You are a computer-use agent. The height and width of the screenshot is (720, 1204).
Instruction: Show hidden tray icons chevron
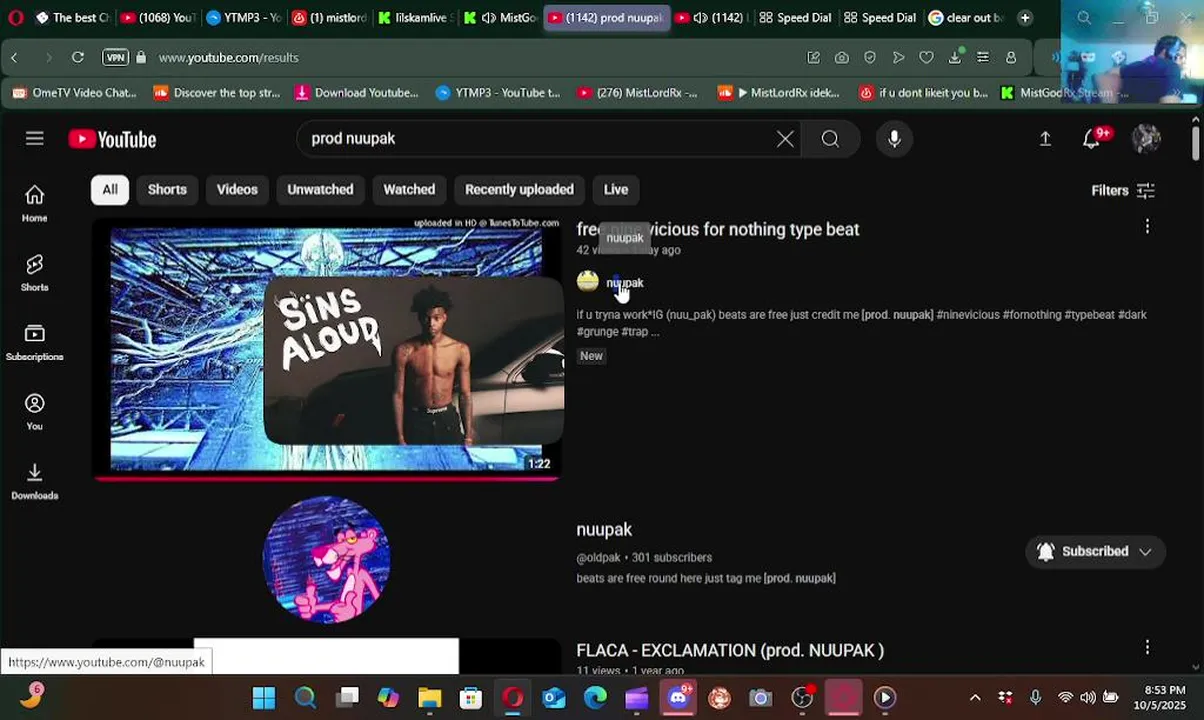975,698
